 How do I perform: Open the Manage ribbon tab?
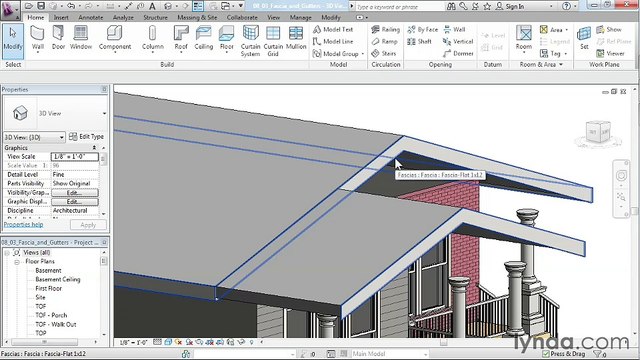click(x=300, y=18)
